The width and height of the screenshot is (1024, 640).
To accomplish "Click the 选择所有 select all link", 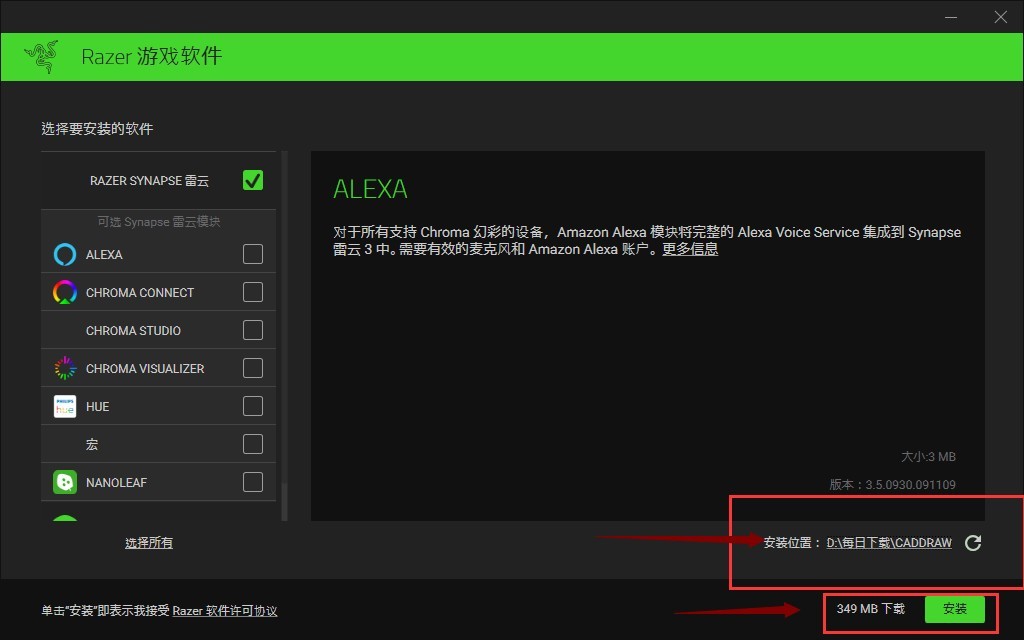I will coord(151,543).
